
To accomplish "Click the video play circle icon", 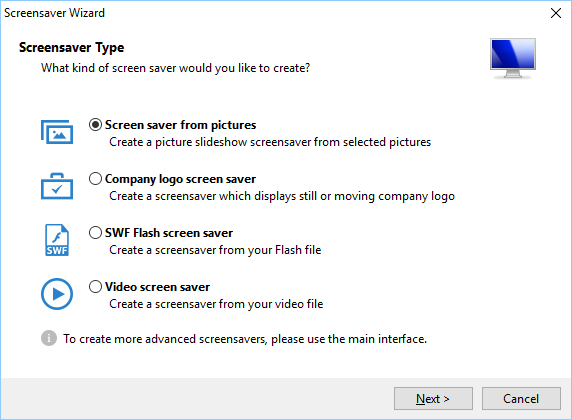I will click(x=57, y=294).
